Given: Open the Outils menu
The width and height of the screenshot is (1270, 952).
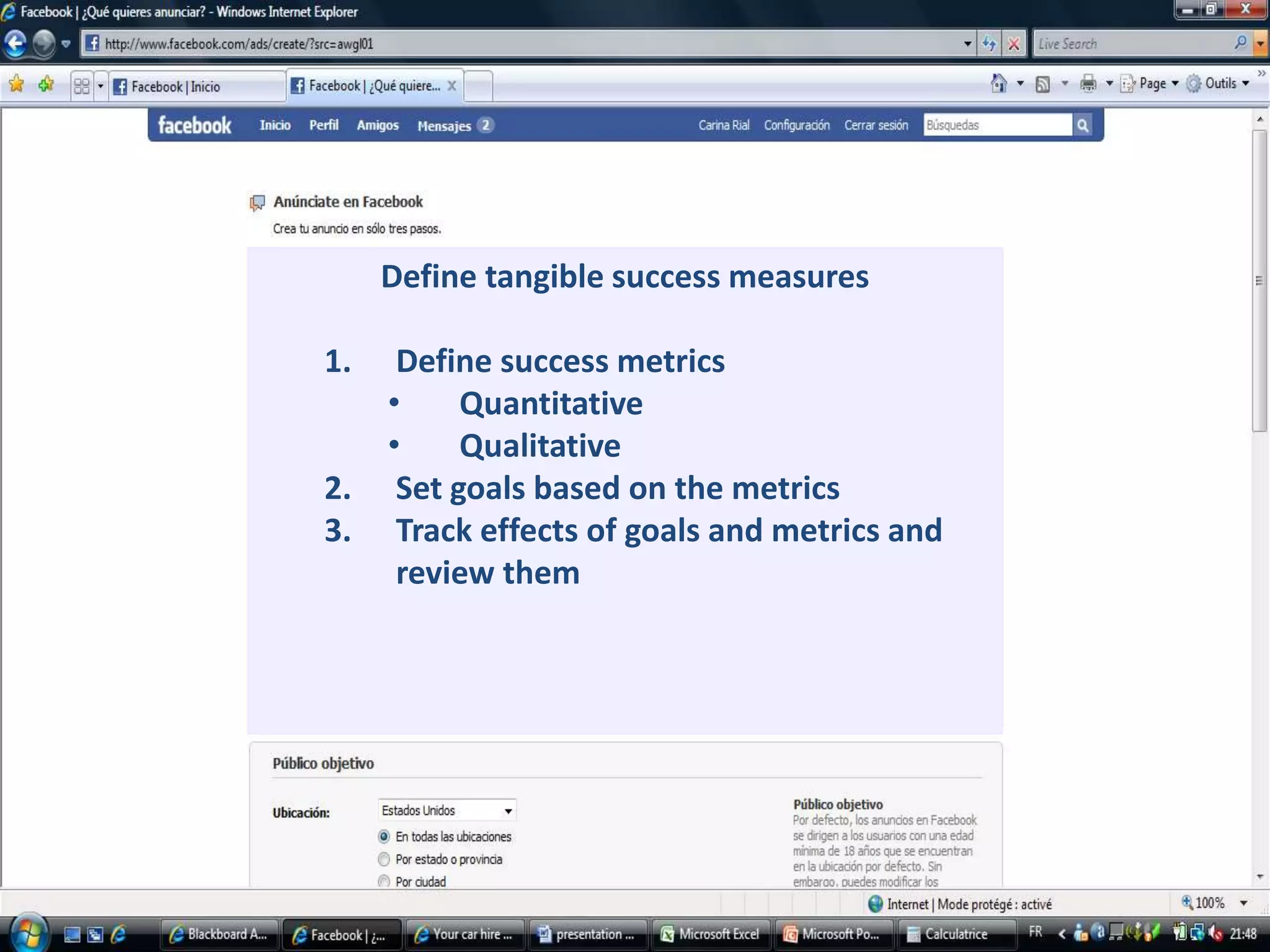Looking at the screenshot, I should point(1217,83).
